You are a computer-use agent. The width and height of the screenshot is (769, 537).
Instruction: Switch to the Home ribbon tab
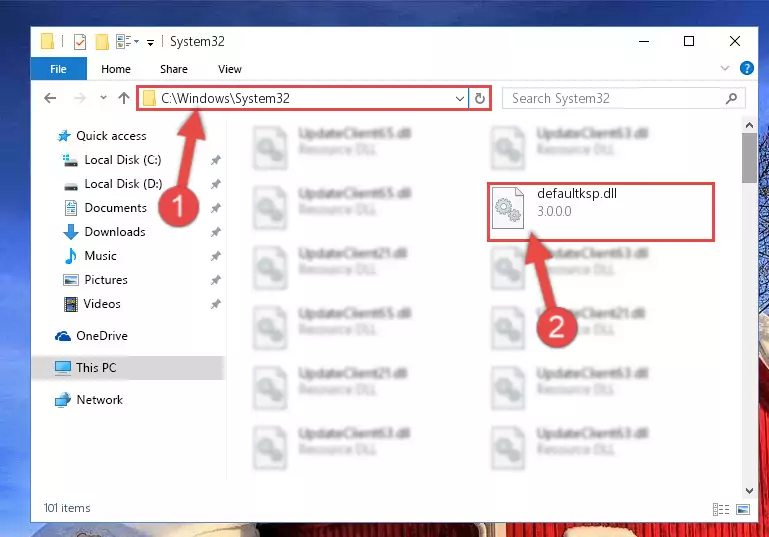pos(116,69)
